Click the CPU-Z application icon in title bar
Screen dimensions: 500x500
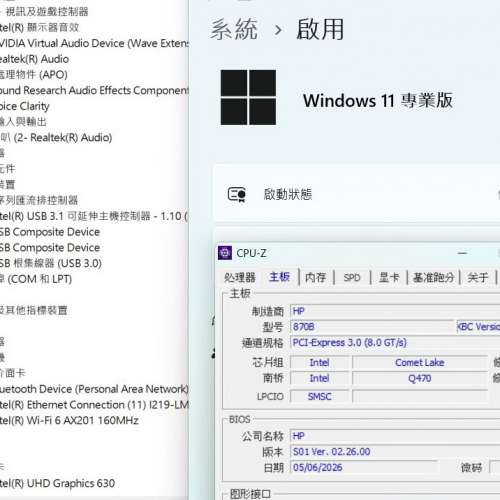coord(225,253)
